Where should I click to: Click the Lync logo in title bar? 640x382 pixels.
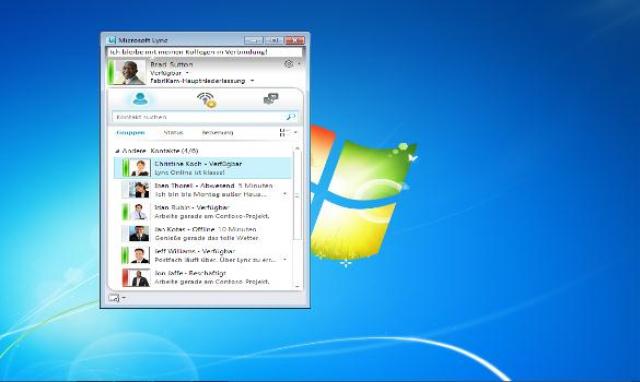pos(112,40)
